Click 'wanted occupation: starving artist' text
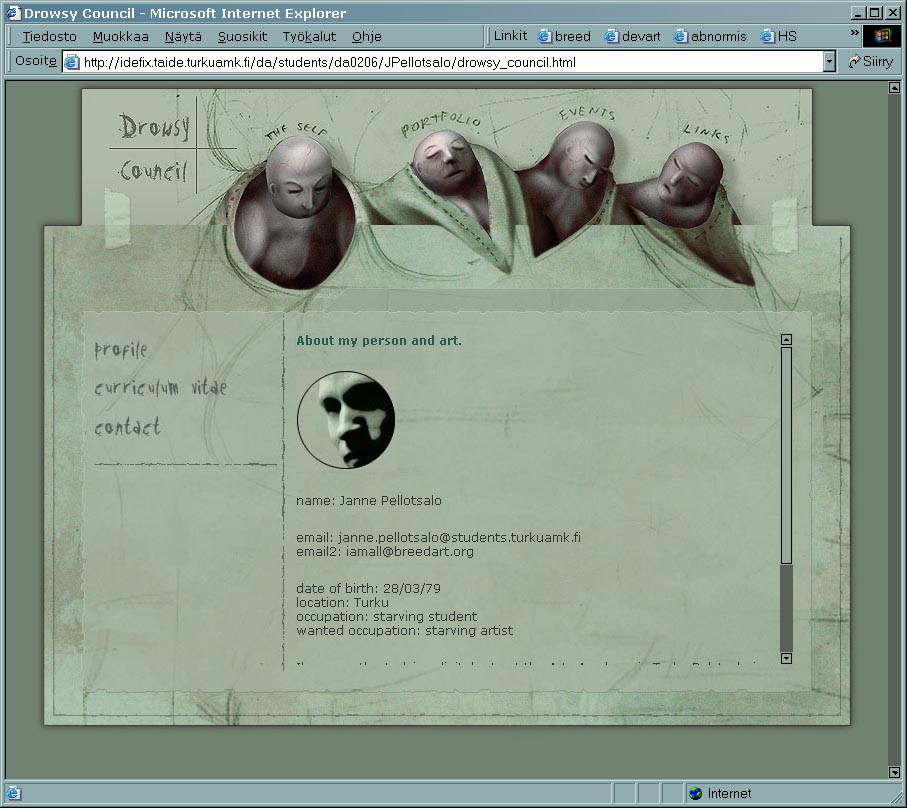Screen dimensions: 907x808 pos(404,630)
